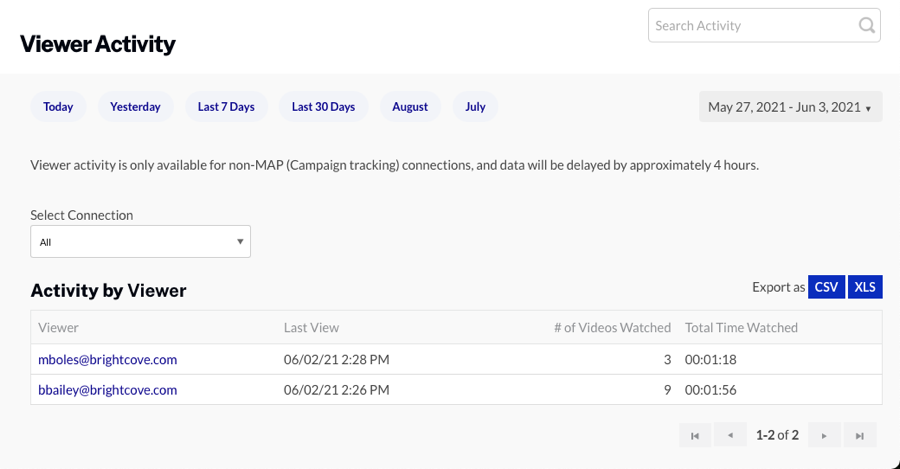900x469 pixels.
Task: Sort by Total Time Watched column
Action: 741,327
